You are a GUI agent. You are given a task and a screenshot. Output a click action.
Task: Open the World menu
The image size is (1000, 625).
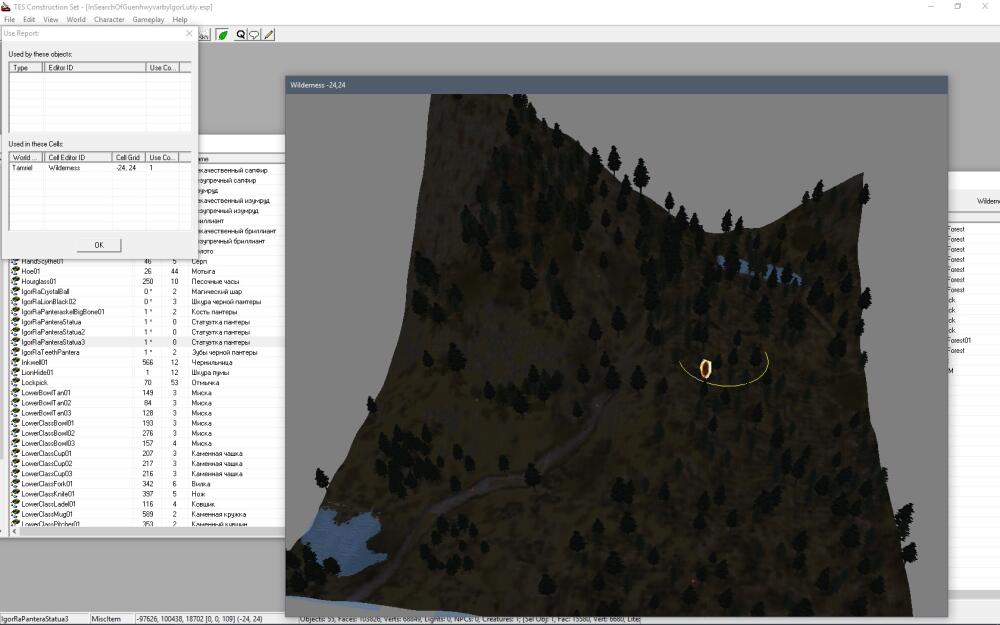tap(76, 19)
